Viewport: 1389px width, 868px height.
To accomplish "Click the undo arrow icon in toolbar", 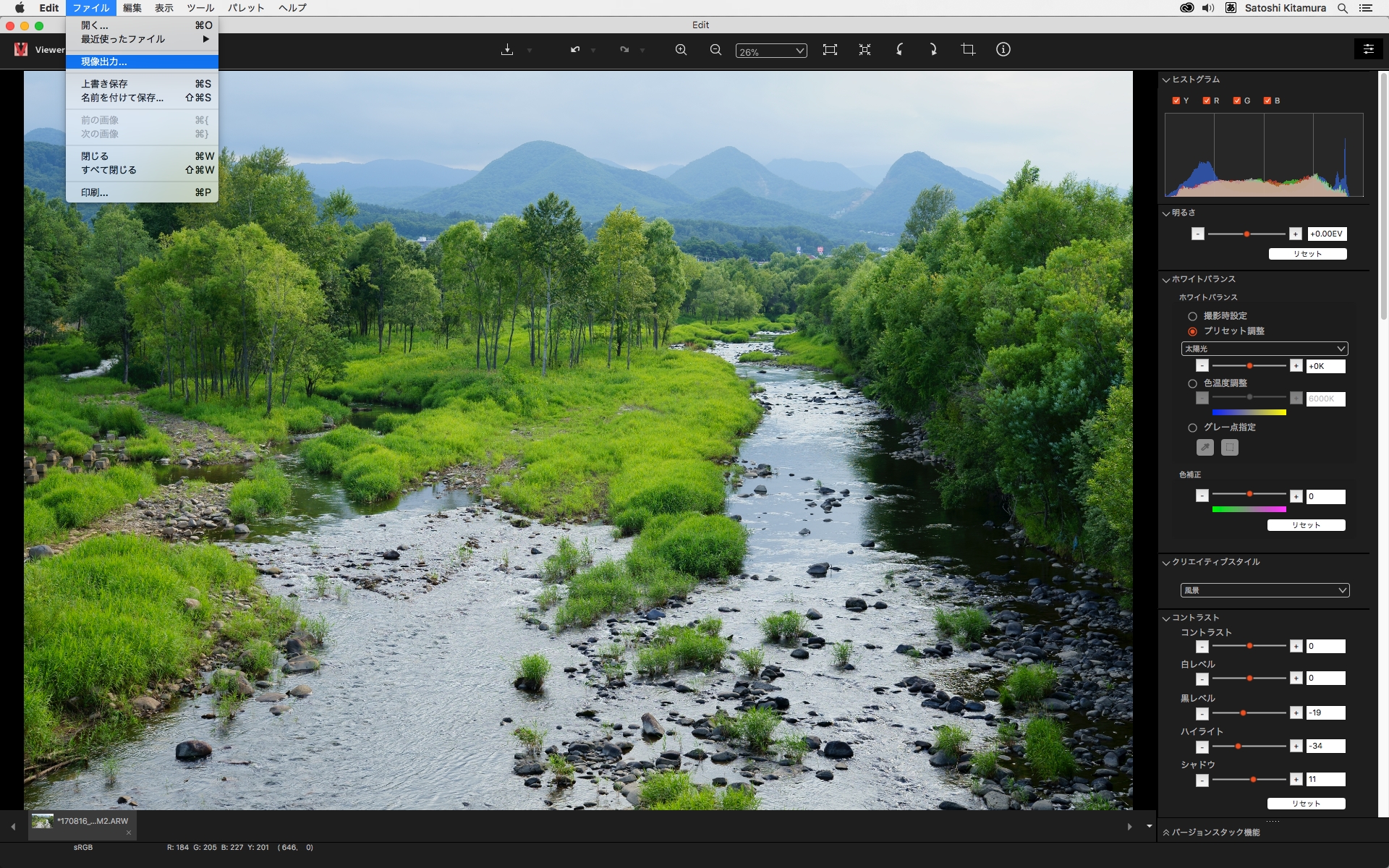I will click(575, 50).
